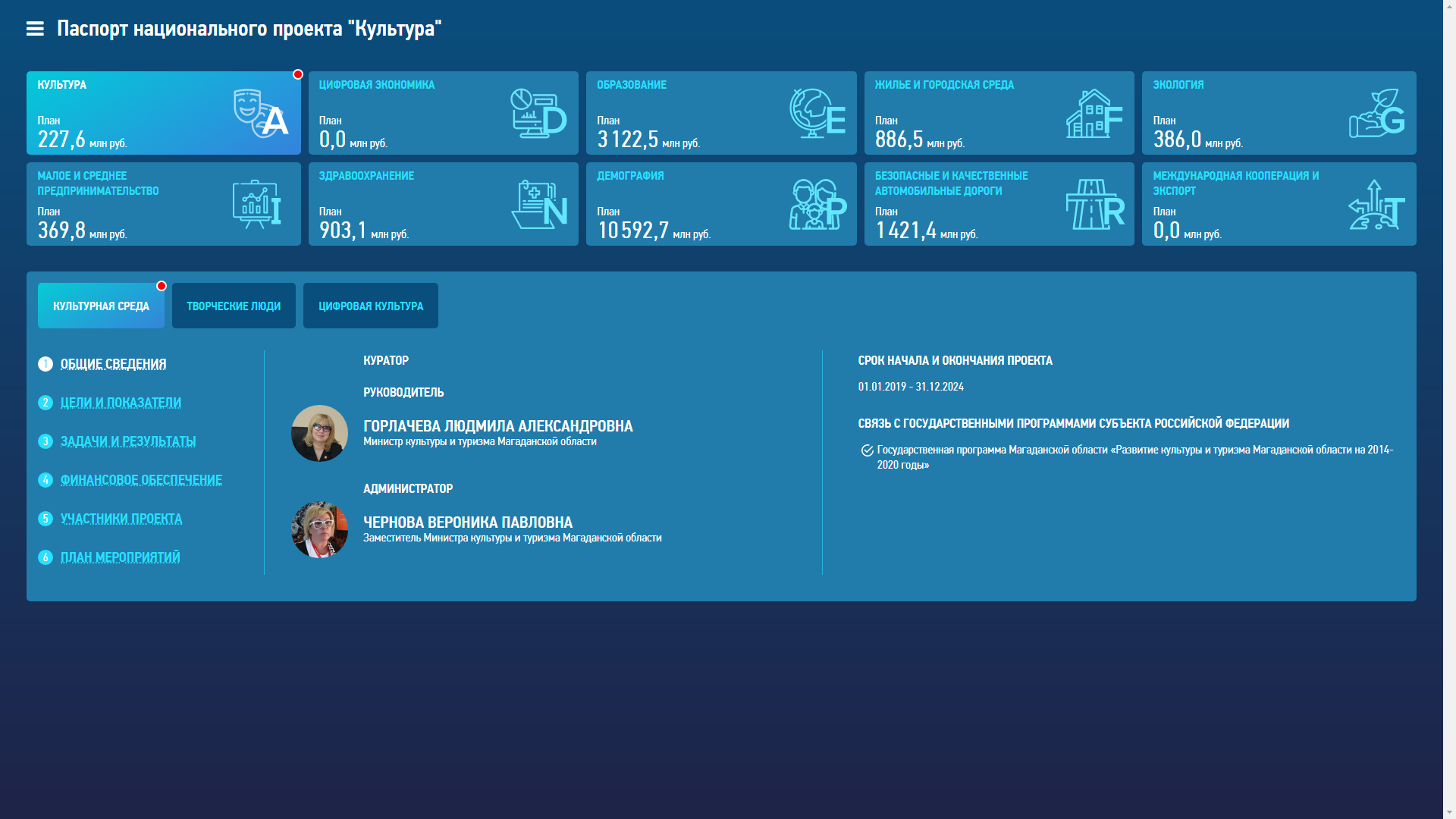
Task: Select the Культурная среда tab
Action: pyautogui.click(x=101, y=306)
